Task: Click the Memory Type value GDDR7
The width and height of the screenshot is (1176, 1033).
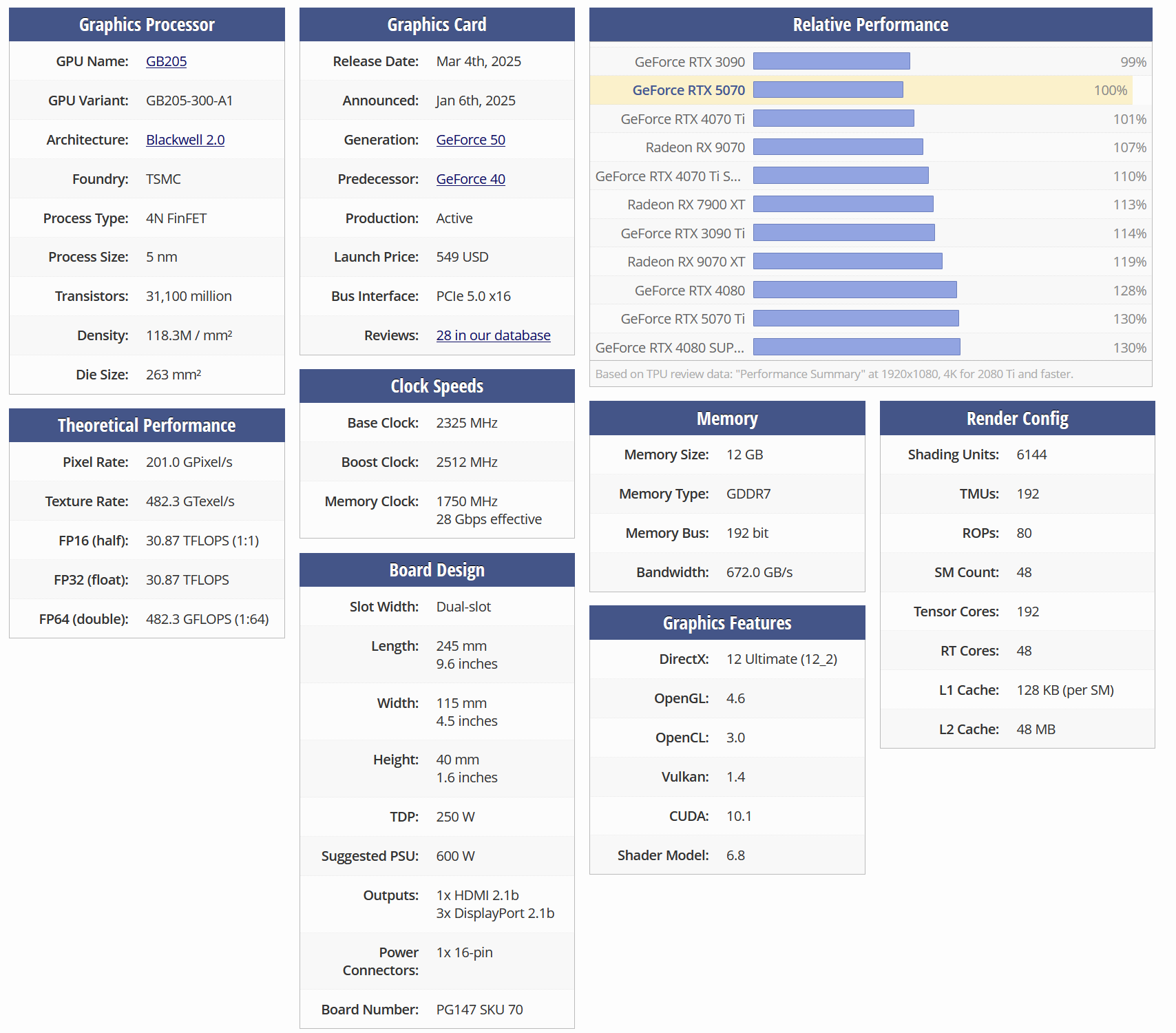Action: (x=748, y=494)
